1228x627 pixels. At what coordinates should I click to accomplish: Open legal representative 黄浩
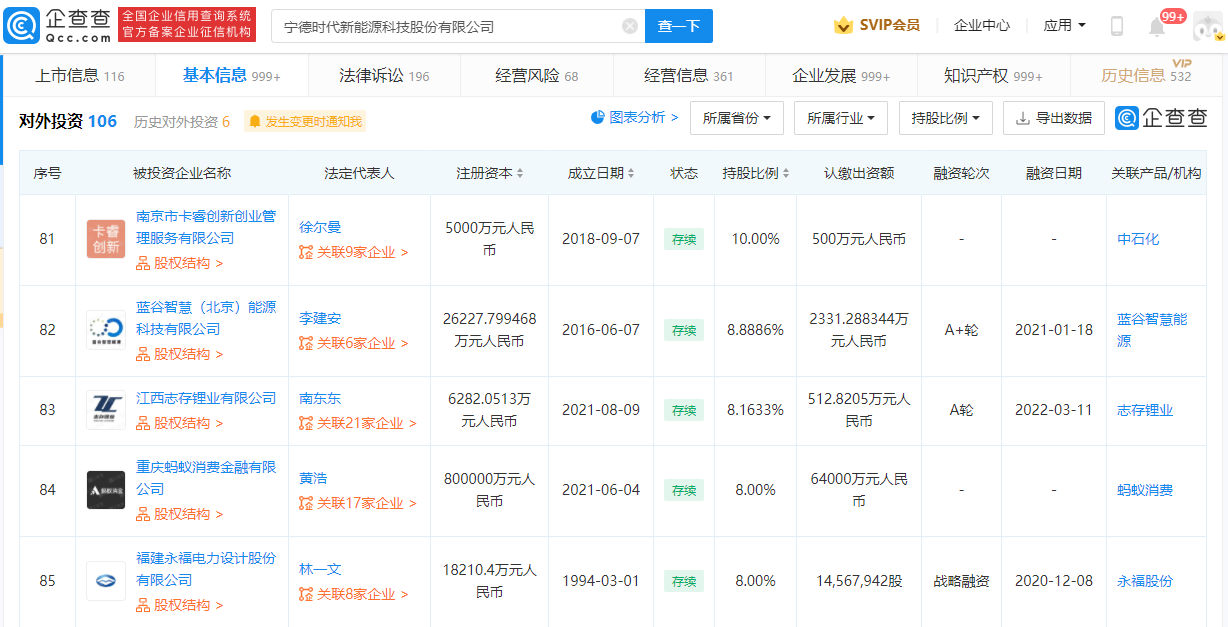click(313, 478)
